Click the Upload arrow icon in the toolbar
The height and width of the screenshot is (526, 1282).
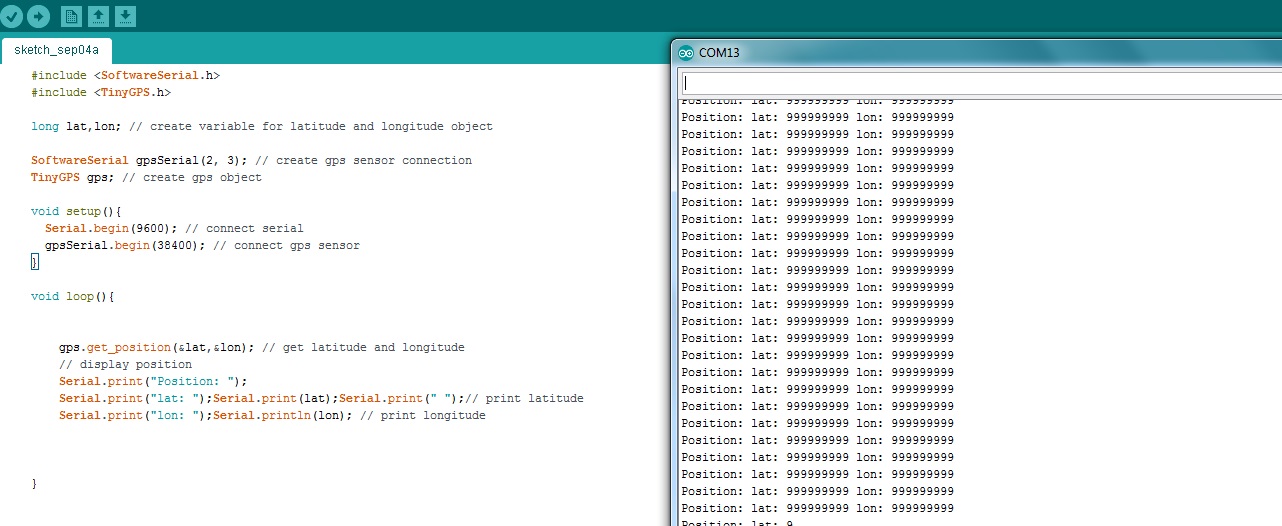point(38,16)
